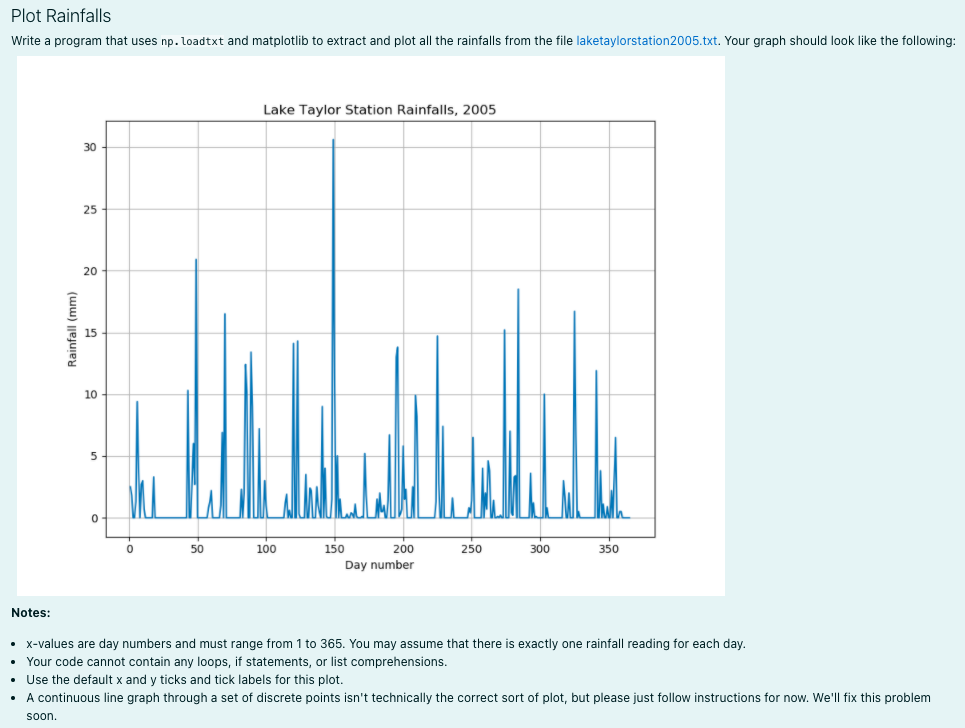Click the chart title Lake Taylor Station Rainfalls, 2005
This screenshot has height=728, width=965.
click(380, 110)
